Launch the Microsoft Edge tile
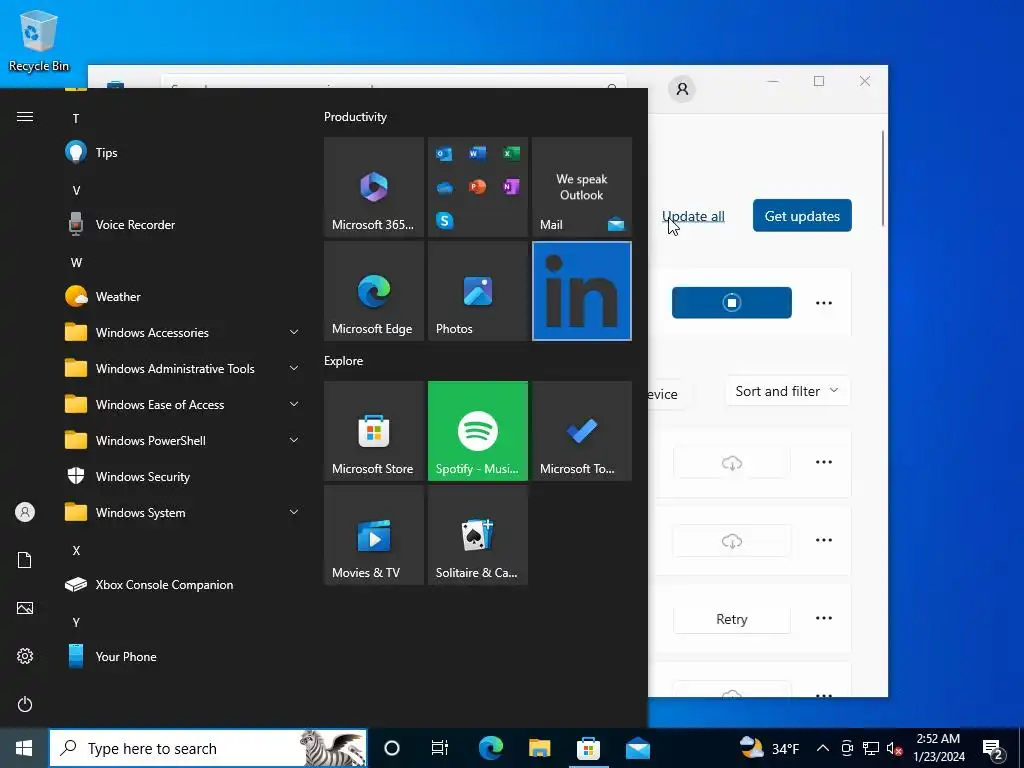The height and width of the screenshot is (768, 1024). click(374, 291)
